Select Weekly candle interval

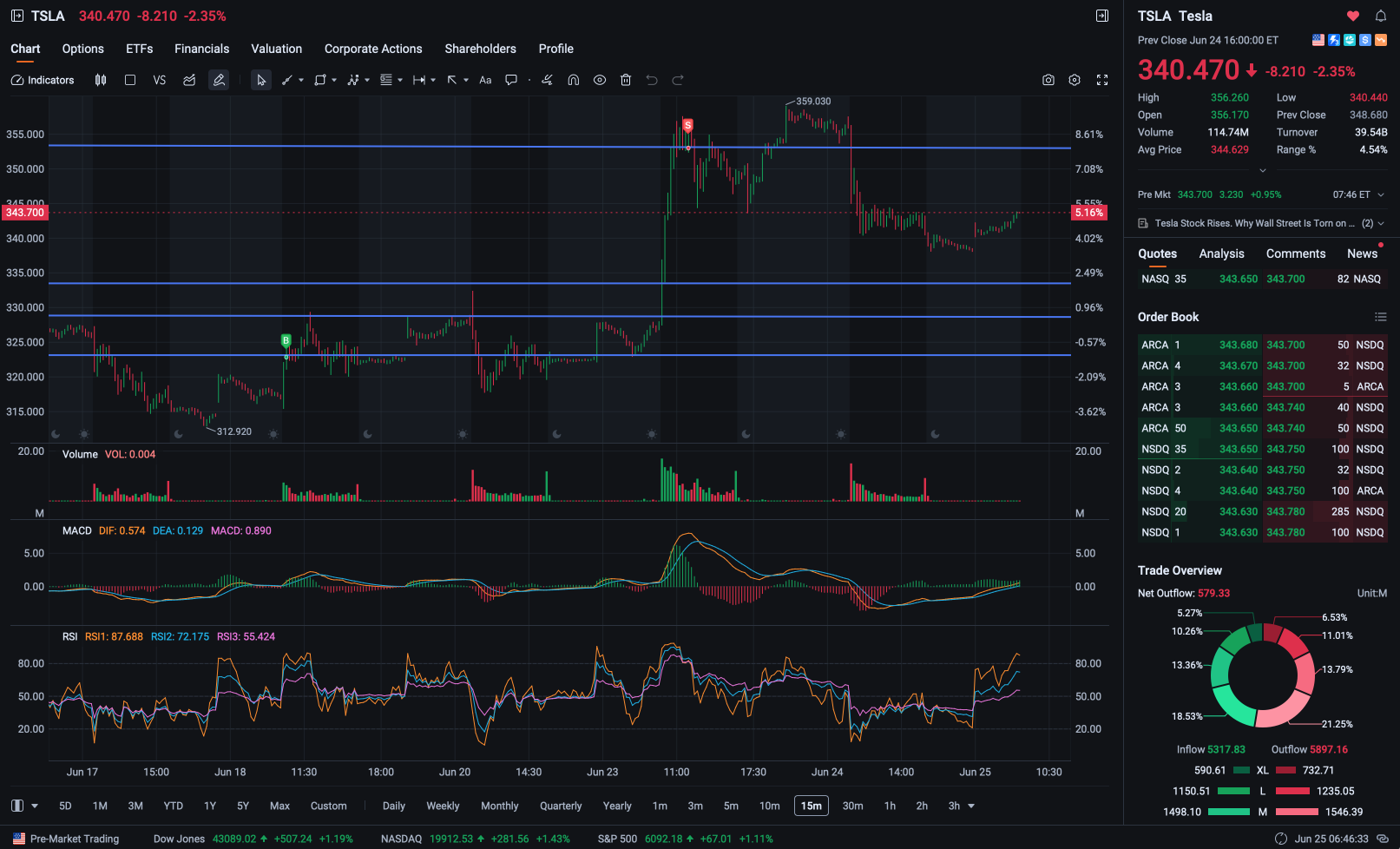[443, 806]
